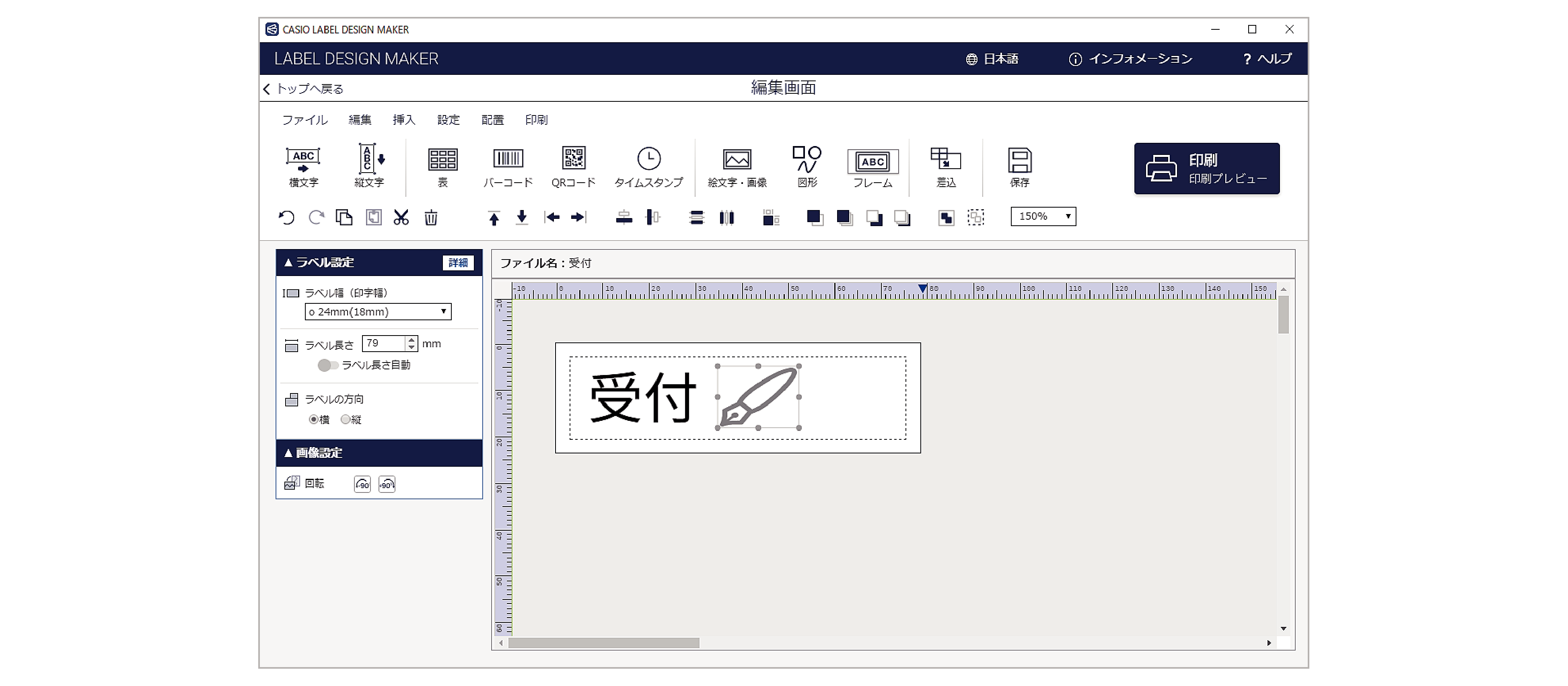Add a QRコード to label
The image size is (1568, 686).
(573, 167)
